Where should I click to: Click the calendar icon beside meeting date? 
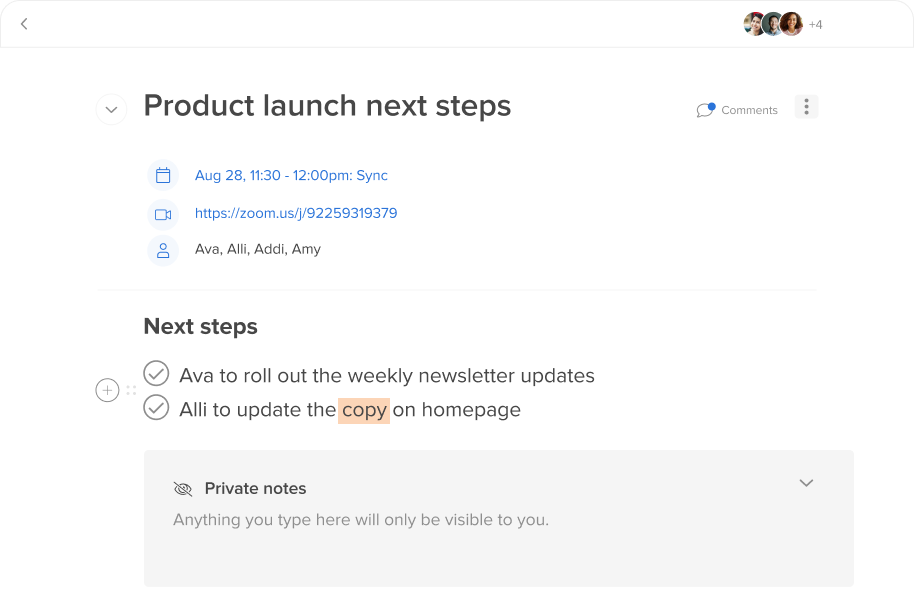163,175
